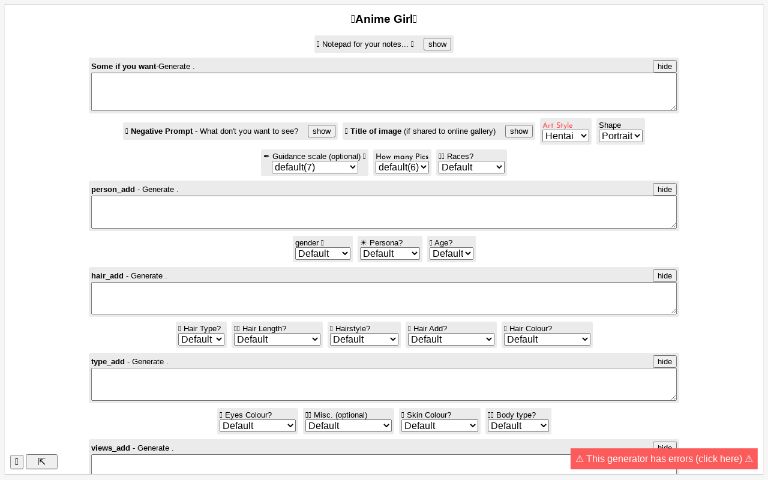
Task: Open the Shape dropdown set to Portrait
Action: (620, 136)
